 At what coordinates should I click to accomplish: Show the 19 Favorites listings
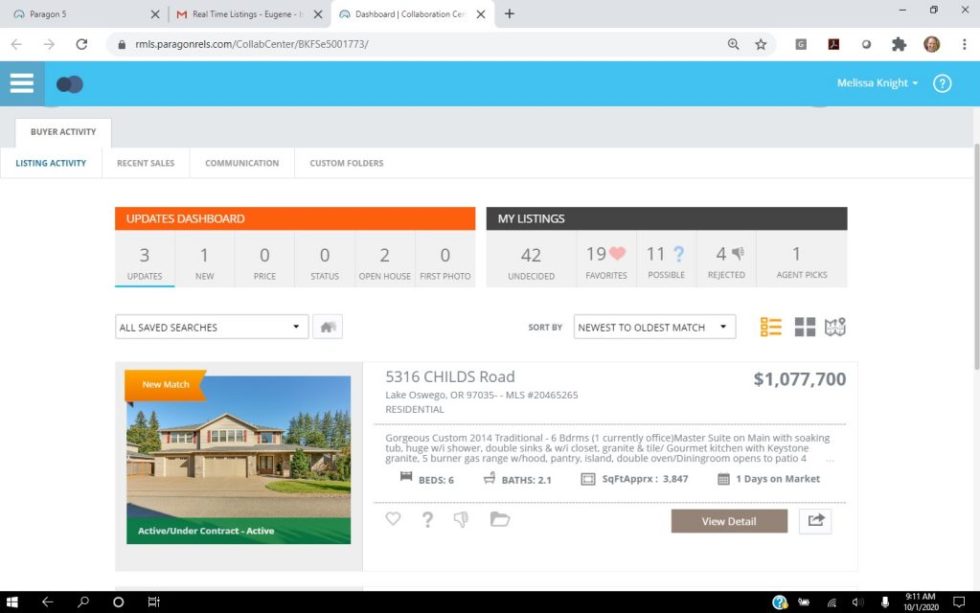click(x=606, y=263)
